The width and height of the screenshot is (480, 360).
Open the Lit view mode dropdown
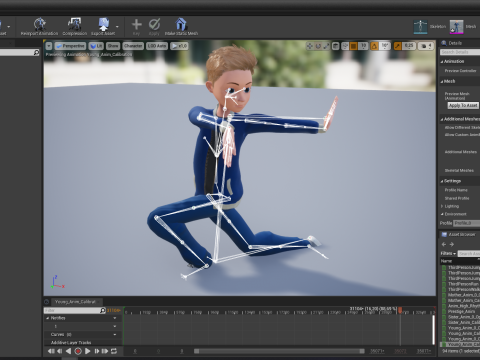click(96, 46)
